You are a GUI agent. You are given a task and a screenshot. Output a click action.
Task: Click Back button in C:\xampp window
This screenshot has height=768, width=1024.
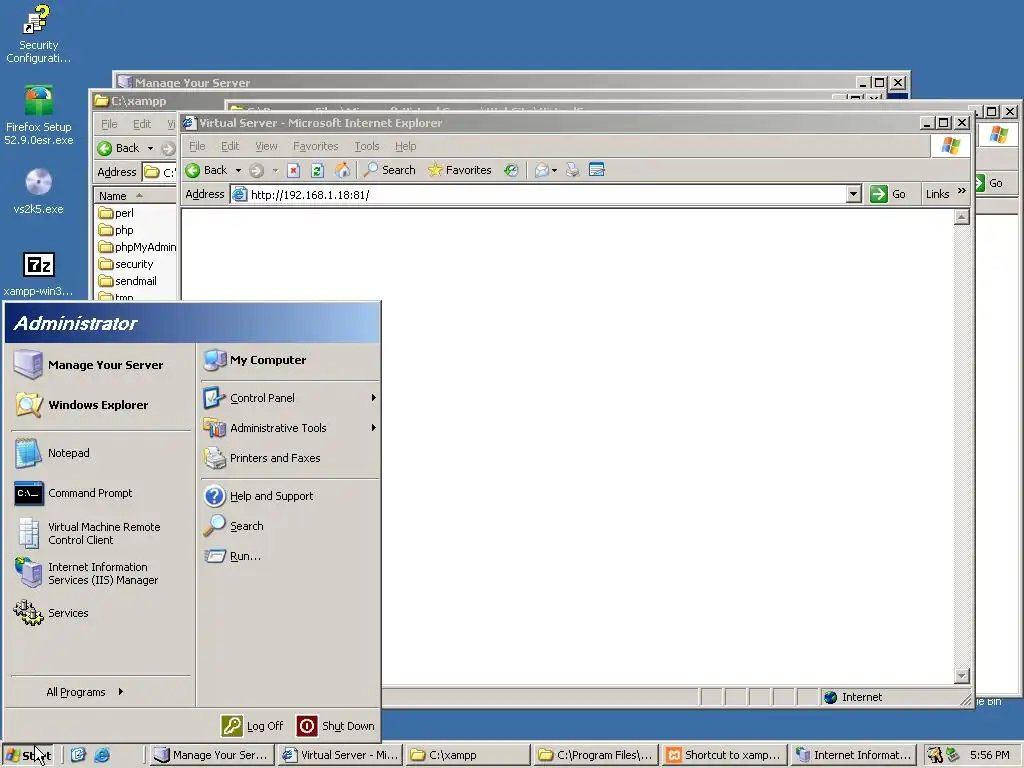pos(119,148)
